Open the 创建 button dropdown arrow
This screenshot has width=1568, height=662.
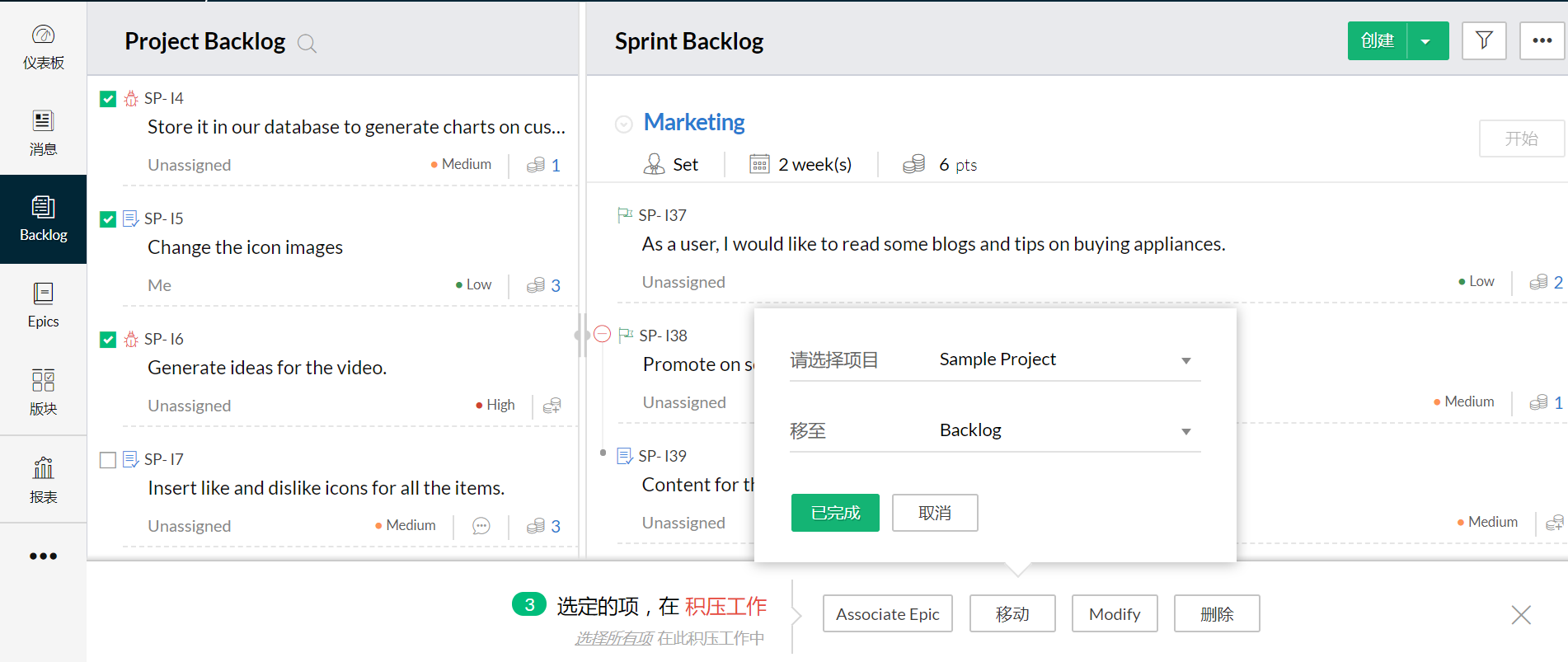[1426, 41]
